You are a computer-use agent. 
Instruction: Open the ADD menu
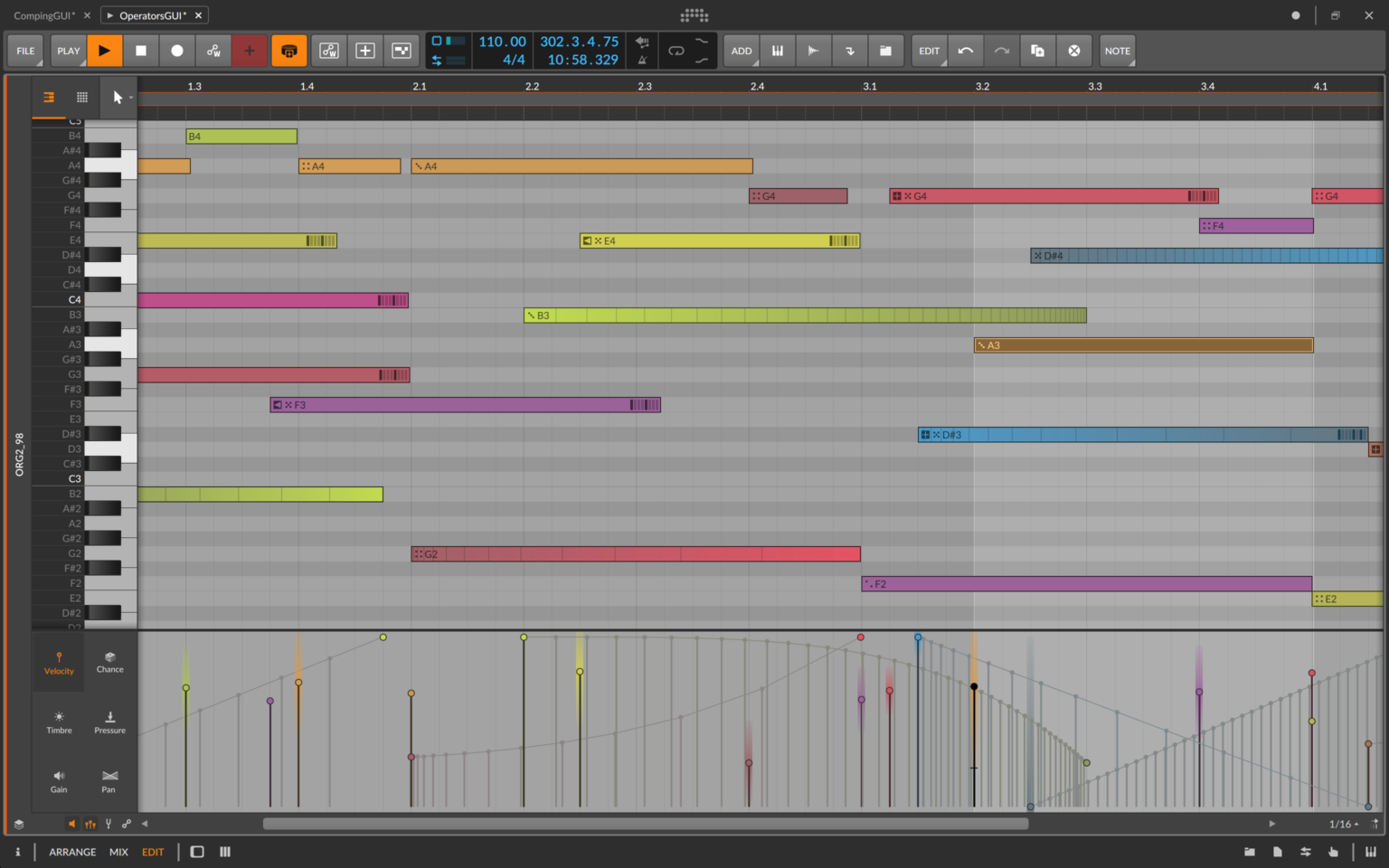(x=741, y=51)
